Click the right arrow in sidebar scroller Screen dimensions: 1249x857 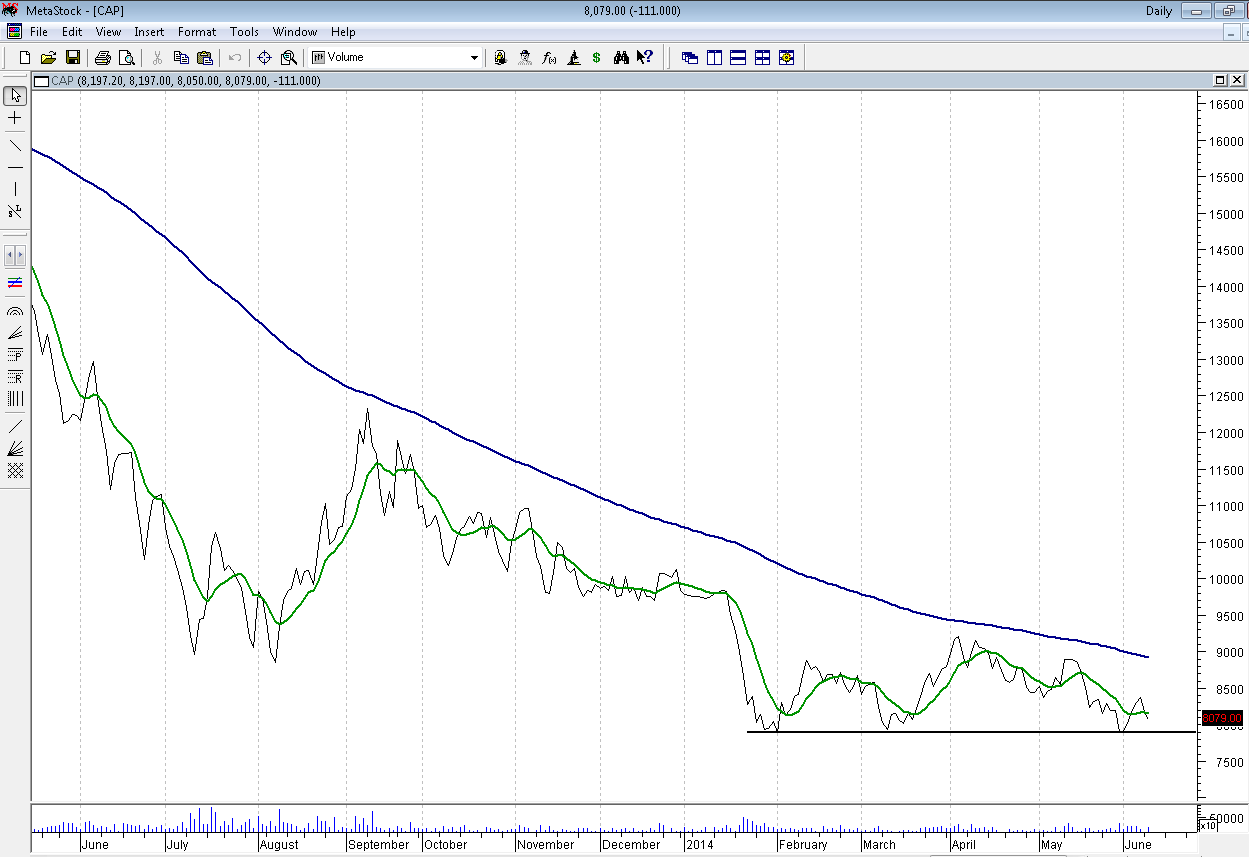21,255
